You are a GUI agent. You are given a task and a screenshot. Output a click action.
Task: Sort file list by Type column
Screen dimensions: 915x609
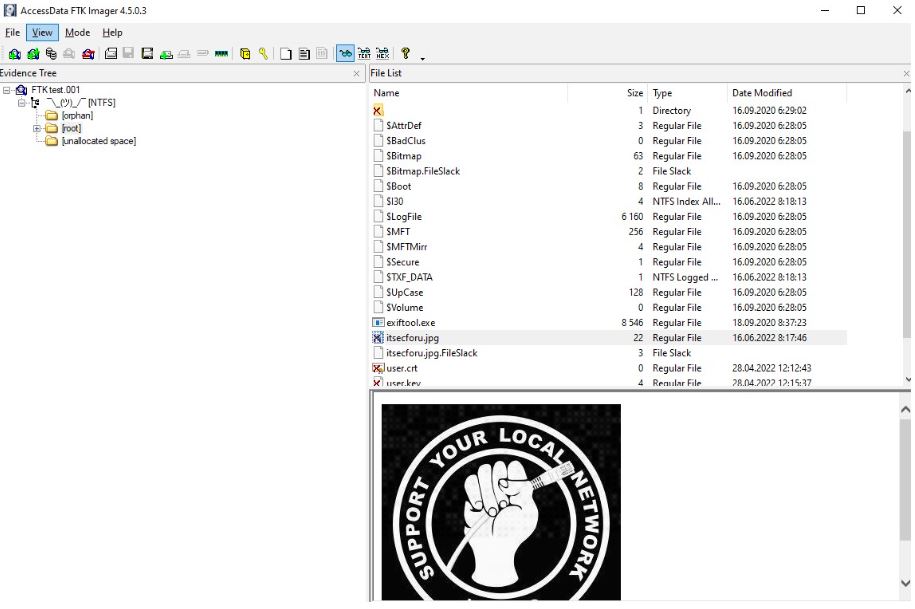click(687, 93)
